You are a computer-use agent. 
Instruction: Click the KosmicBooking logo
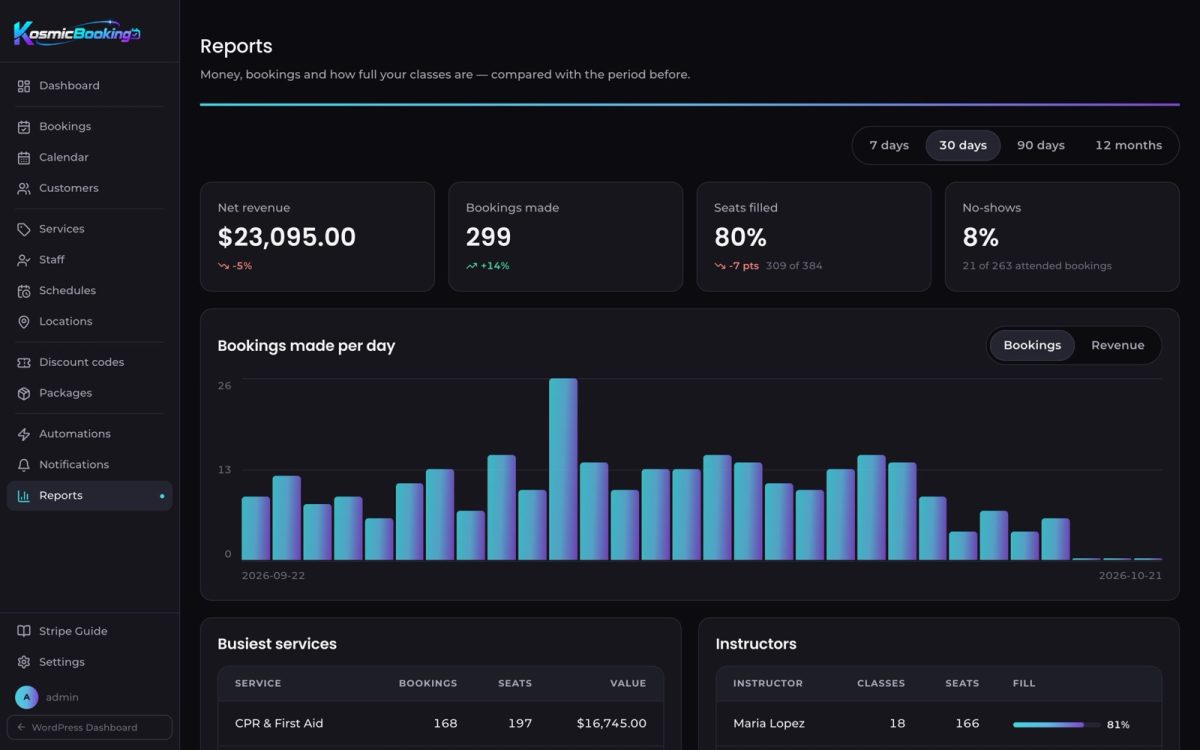click(x=77, y=33)
